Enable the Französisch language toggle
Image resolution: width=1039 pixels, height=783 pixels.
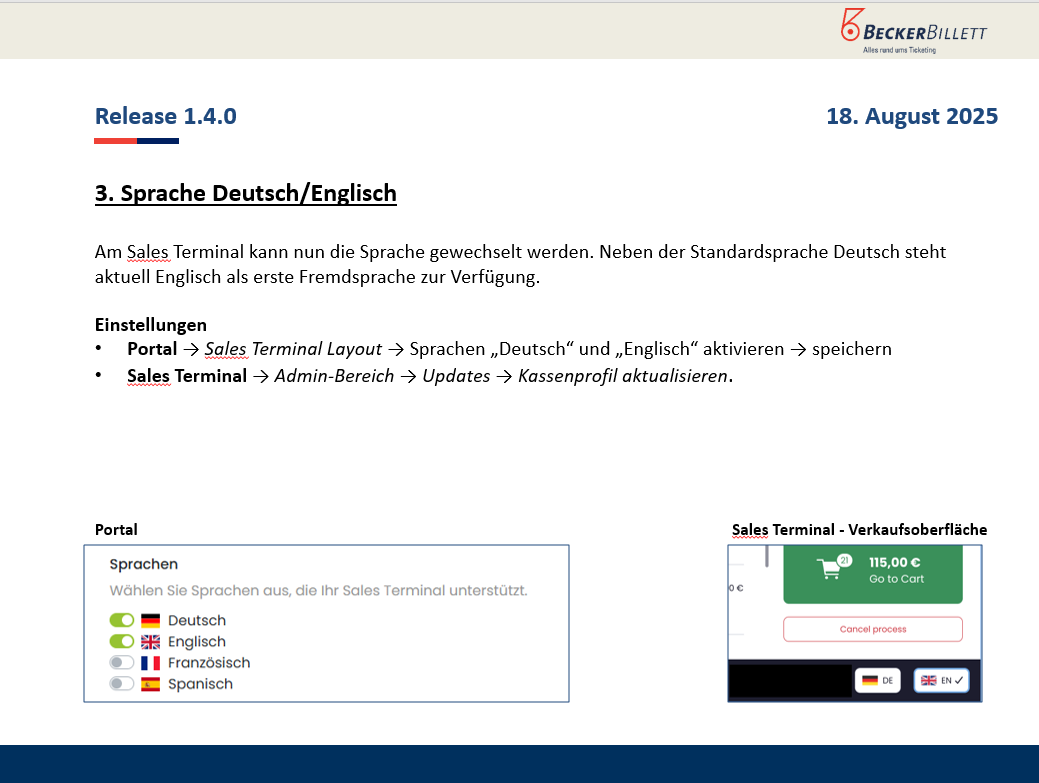point(122,662)
